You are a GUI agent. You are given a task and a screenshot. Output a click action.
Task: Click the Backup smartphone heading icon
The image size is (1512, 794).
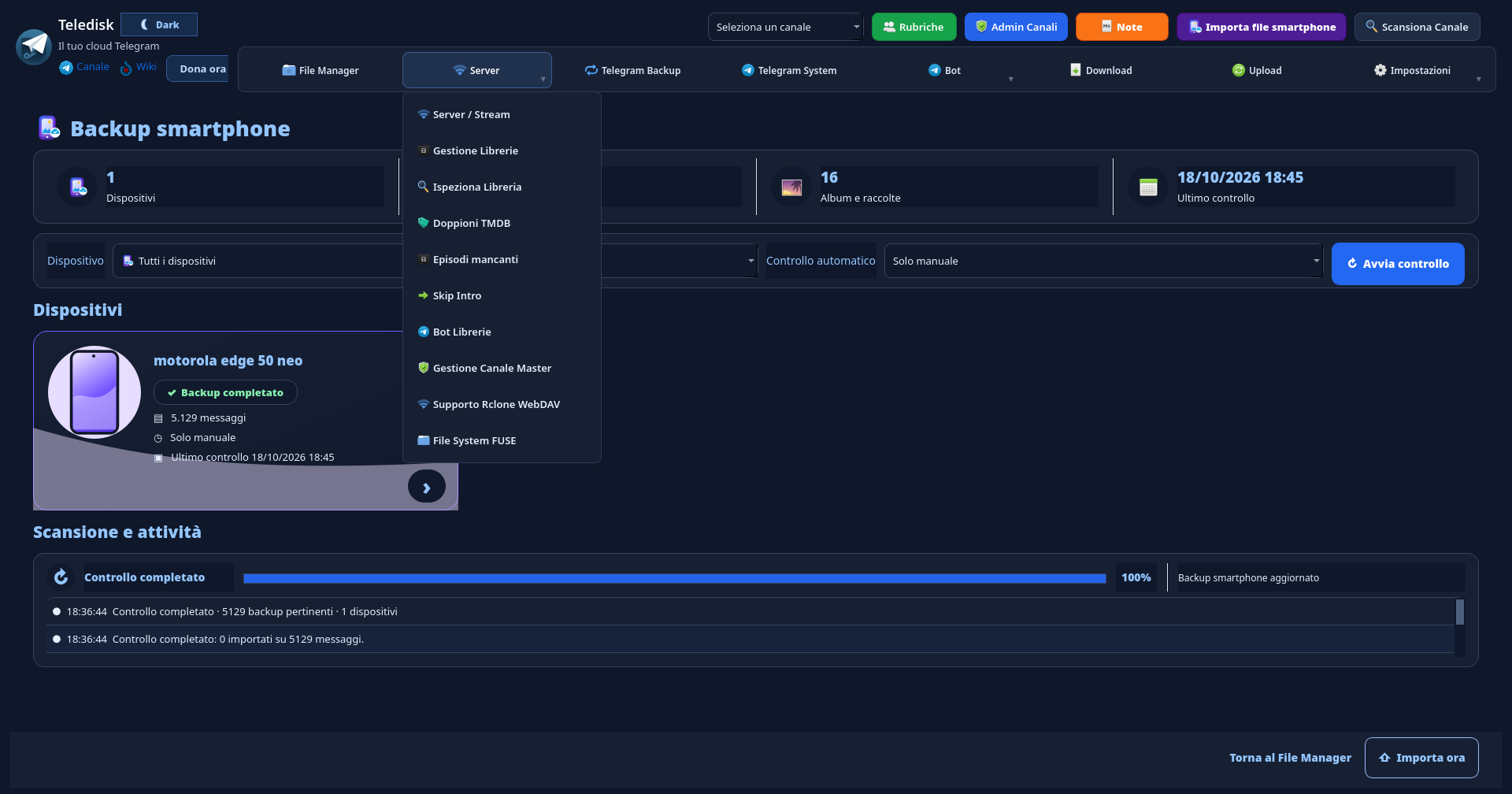(x=49, y=128)
